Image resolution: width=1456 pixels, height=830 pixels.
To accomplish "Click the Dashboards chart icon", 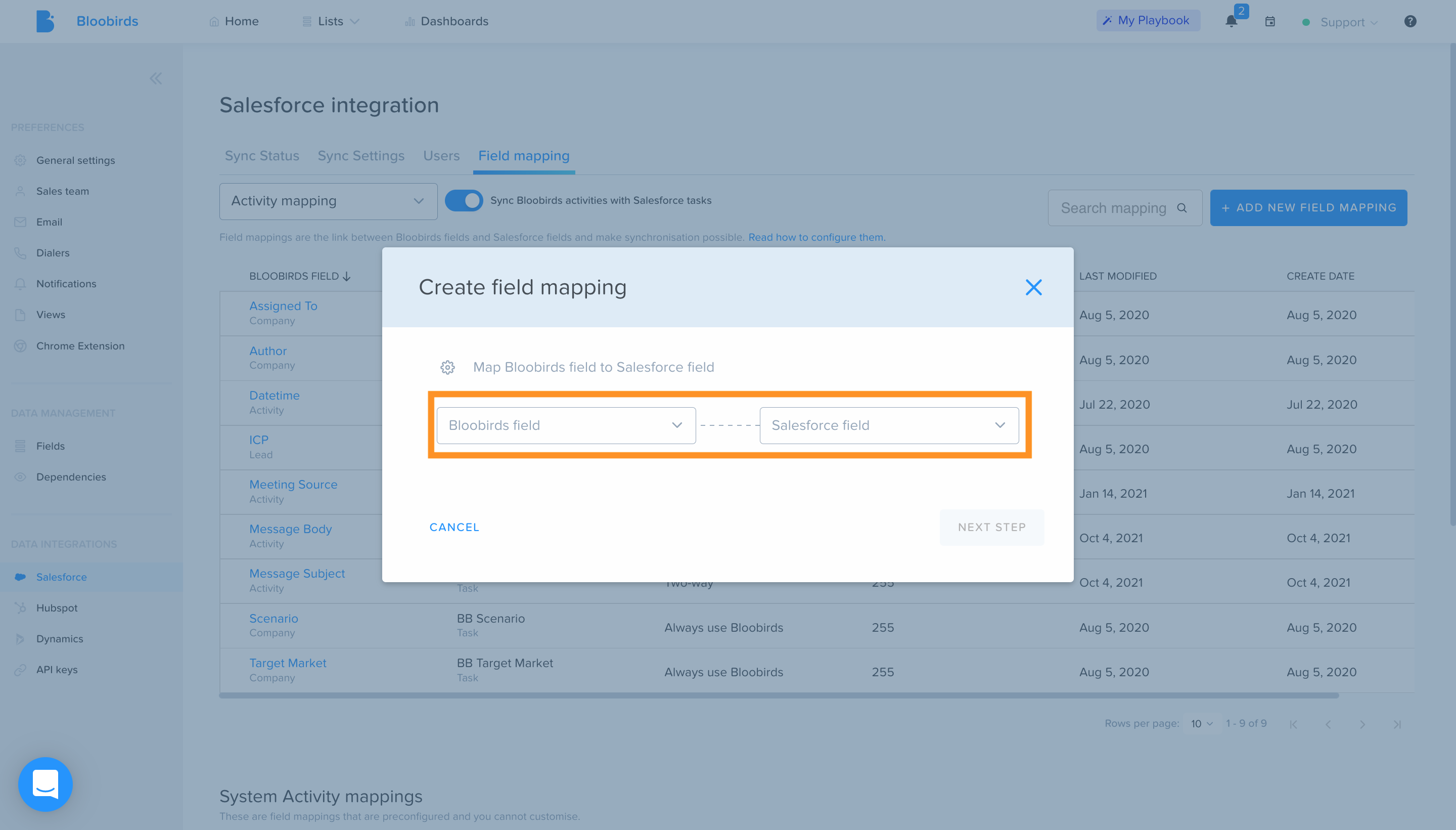I will tap(409, 22).
